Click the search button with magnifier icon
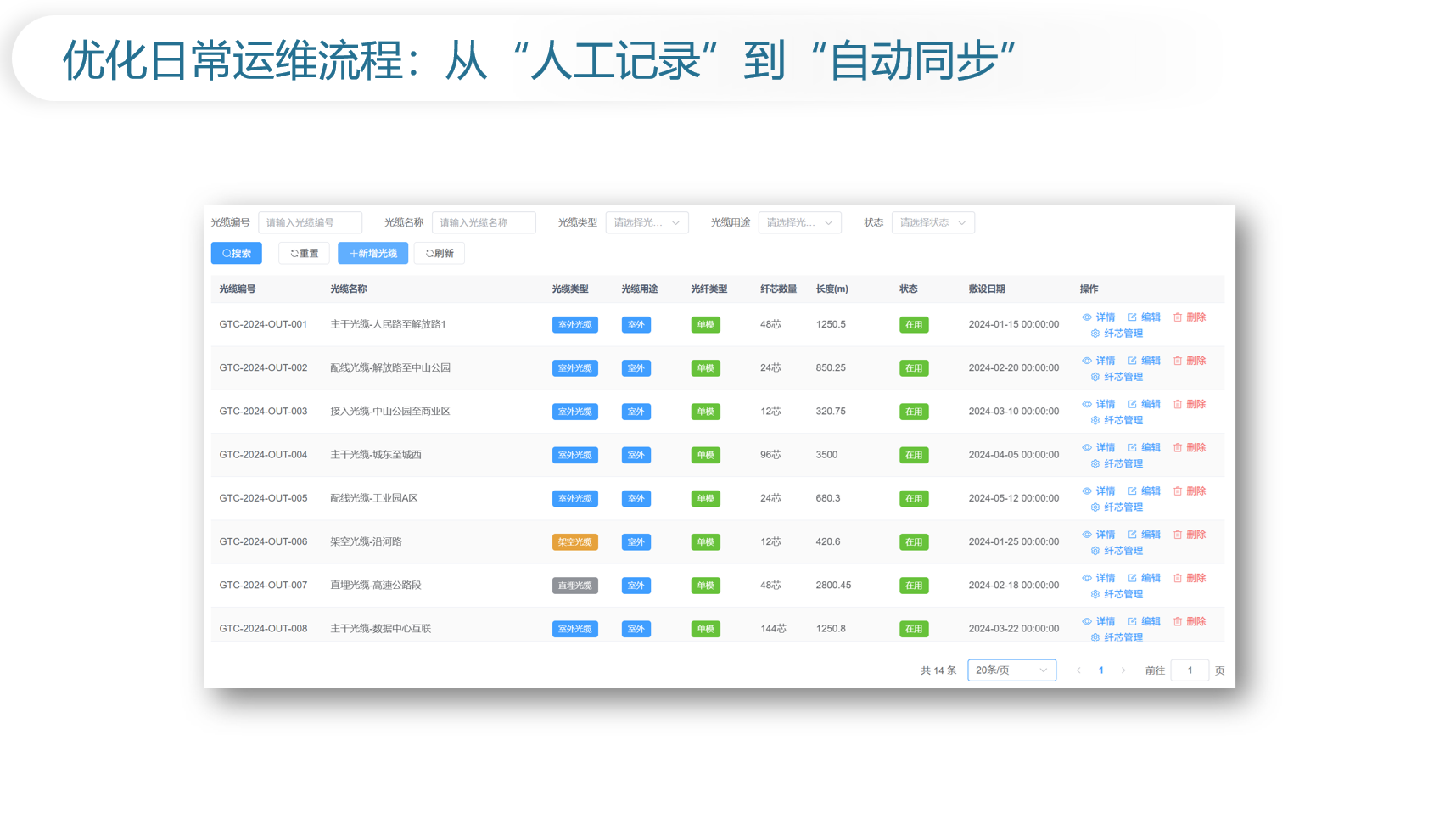 pyautogui.click(x=236, y=253)
